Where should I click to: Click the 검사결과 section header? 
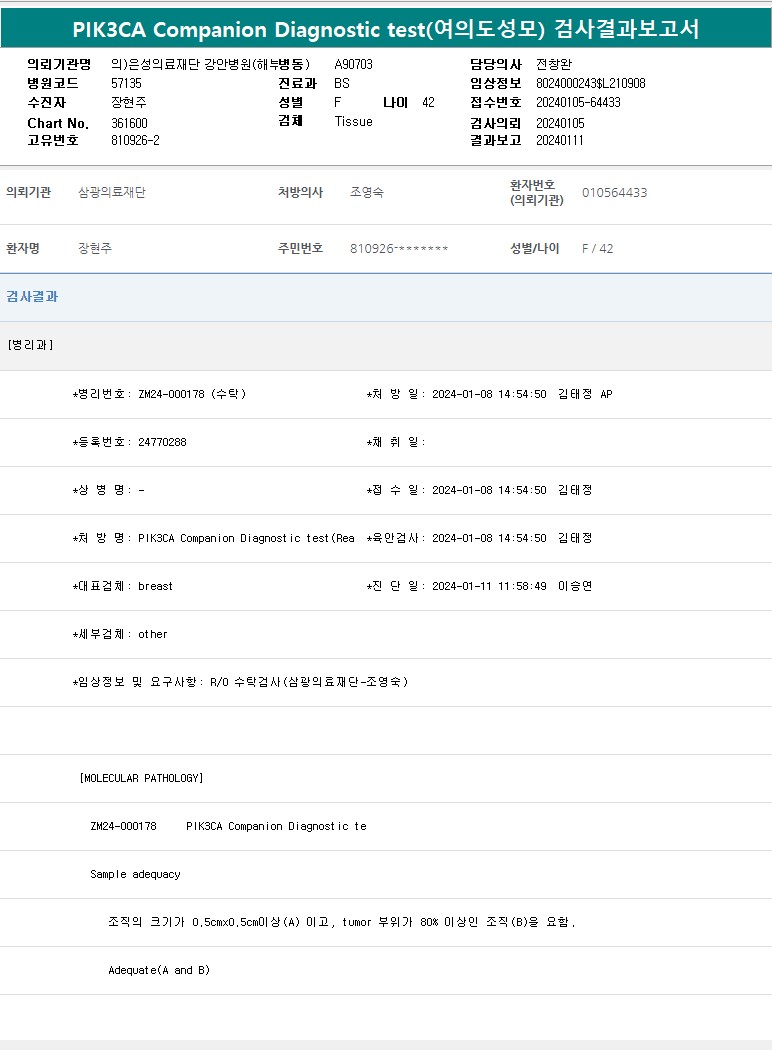click(x=32, y=297)
